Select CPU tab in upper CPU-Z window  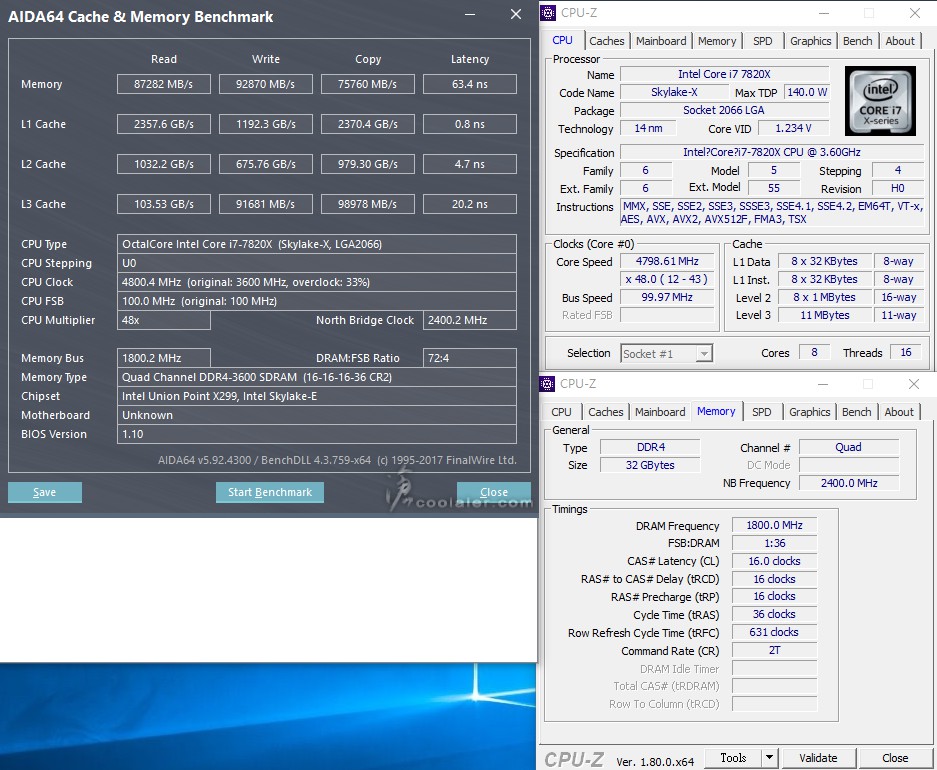click(x=562, y=40)
